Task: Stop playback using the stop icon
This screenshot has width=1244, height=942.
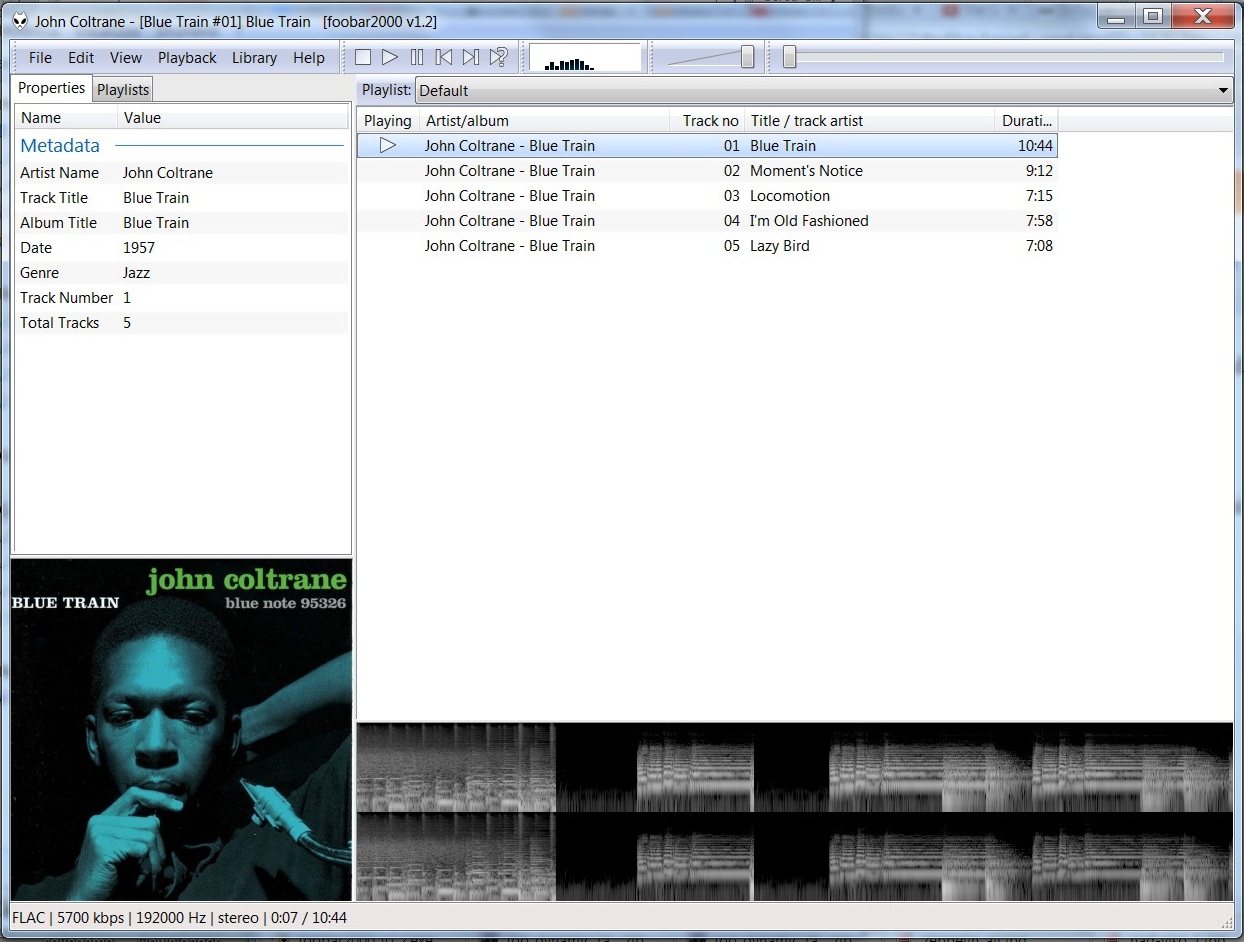Action: point(362,57)
